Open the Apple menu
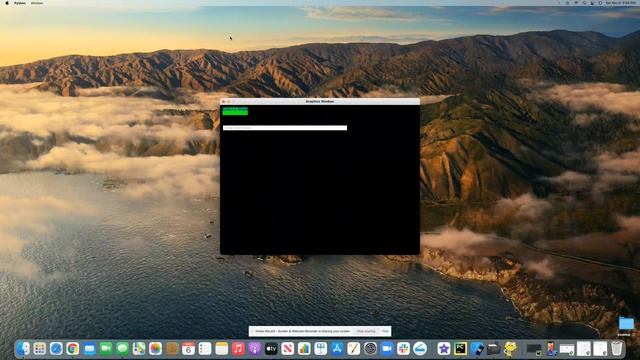This screenshot has height=360, width=640. tap(7, 3)
